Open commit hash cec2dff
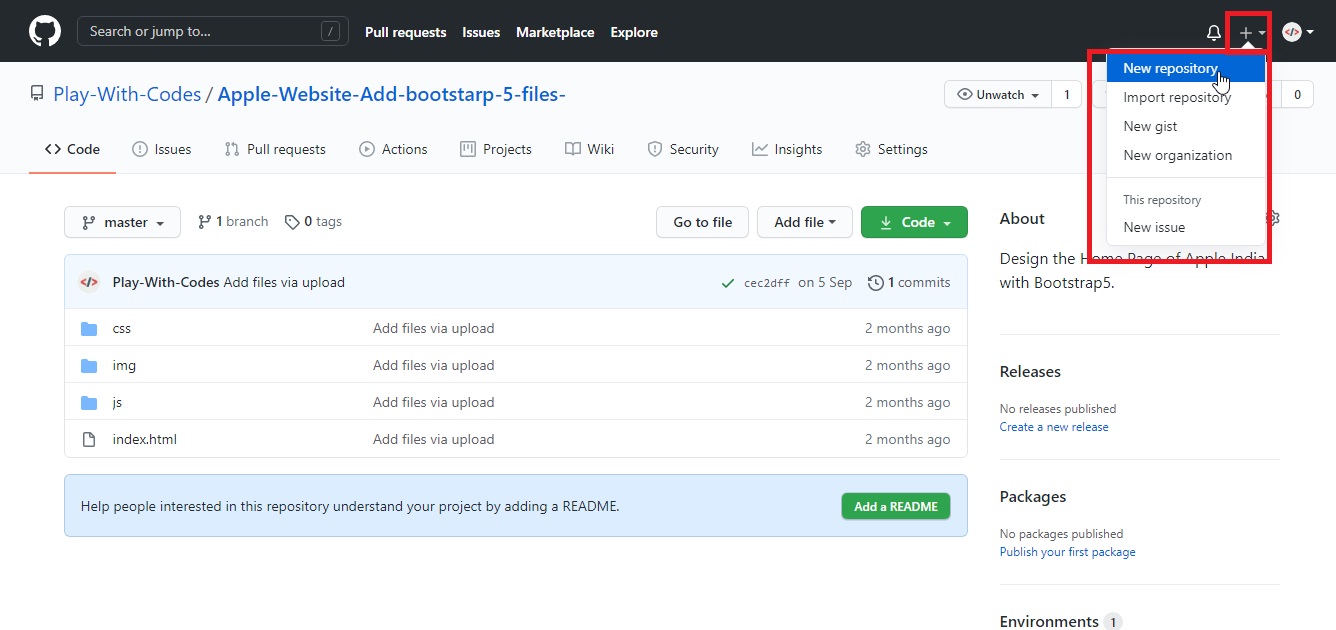The height and width of the screenshot is (630, 1336). (767, 283)
